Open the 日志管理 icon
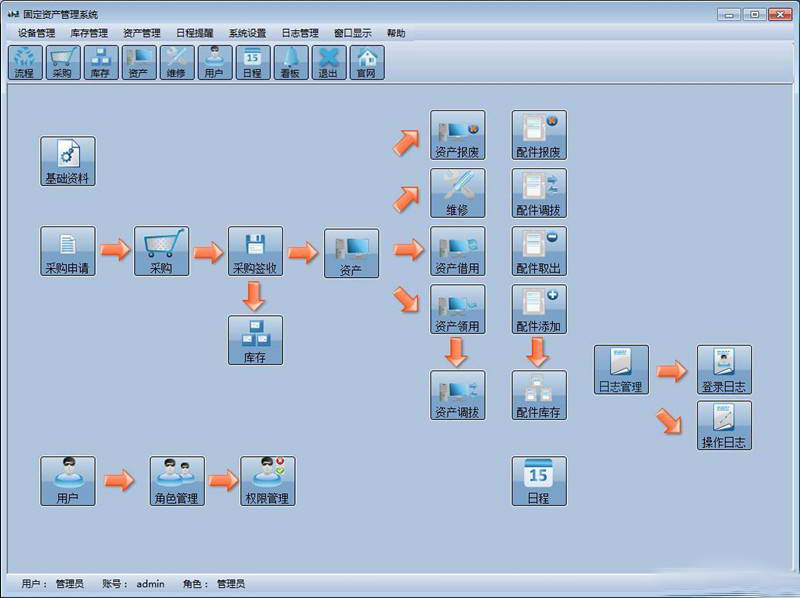The height and width of the screenshot is (598, 800). point(621,370)
